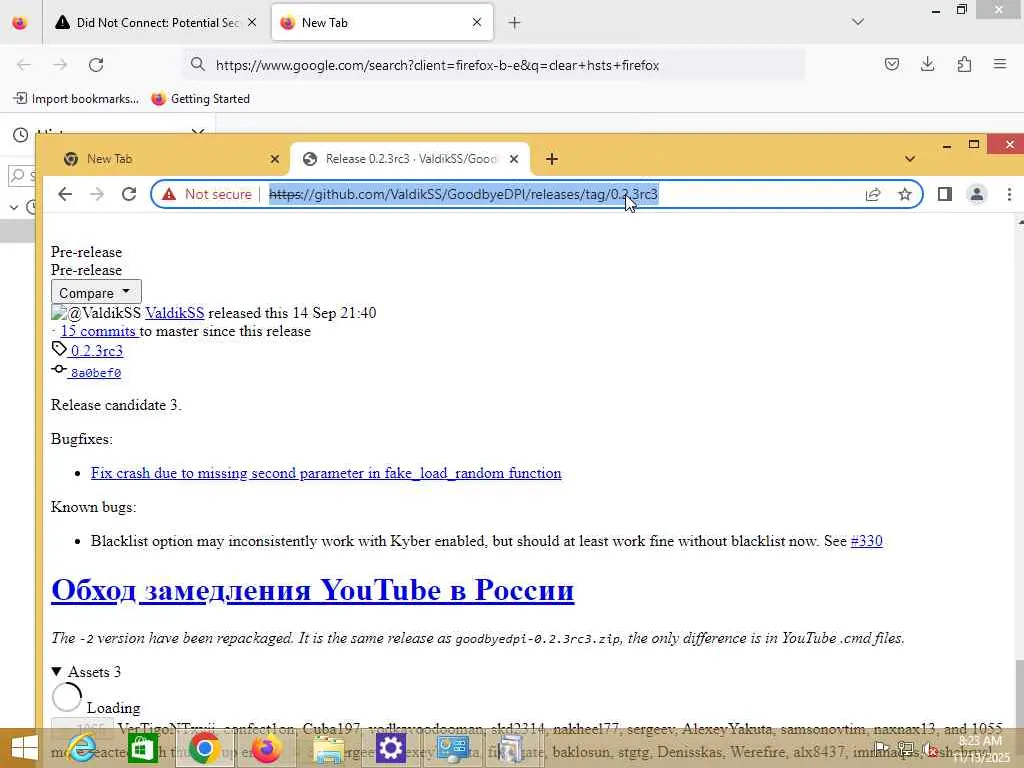The image size is (1024, 768).
Task: Click the commit icon beside 8a0bef0
Action: point(59,369)
